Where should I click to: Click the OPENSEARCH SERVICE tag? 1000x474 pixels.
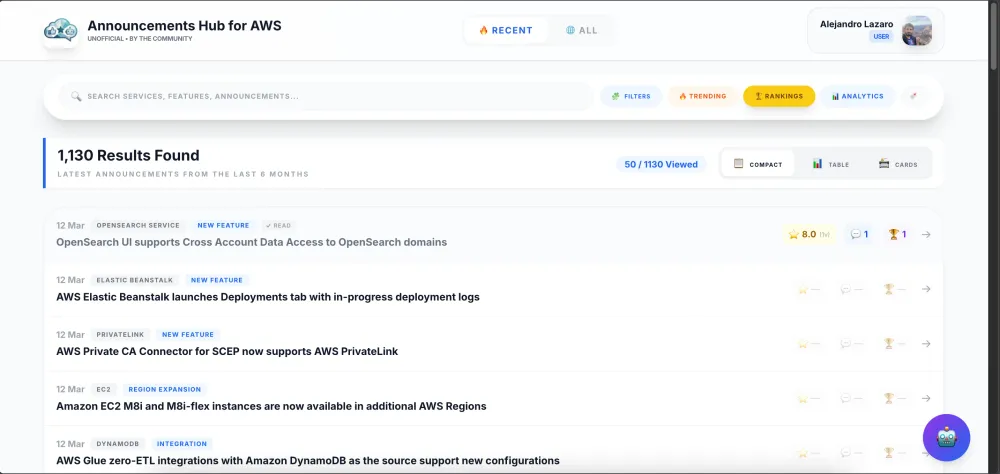138,225
